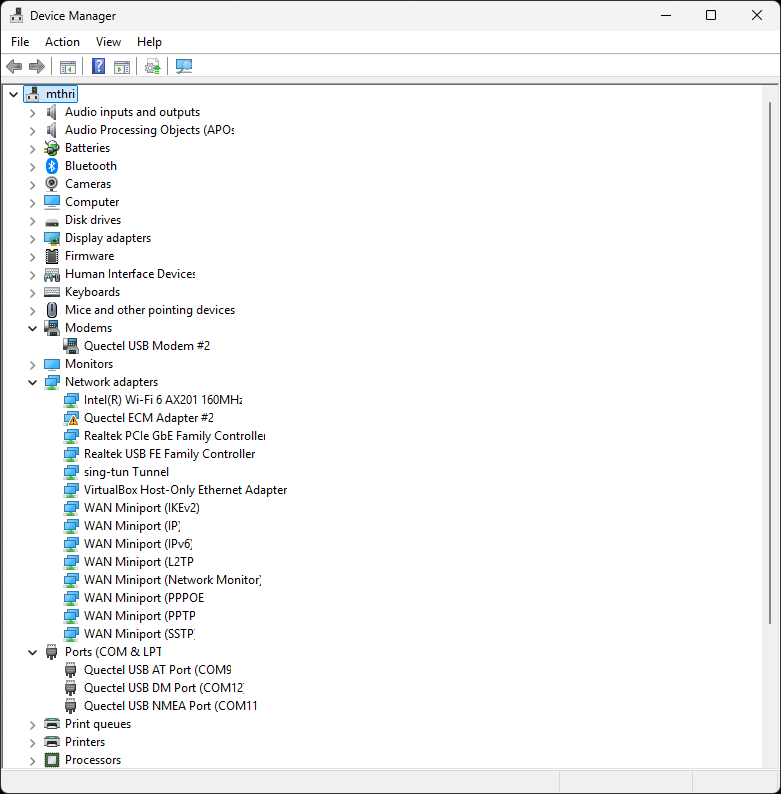Click the Back arrow toolbar icon

(x=14, y=66)
